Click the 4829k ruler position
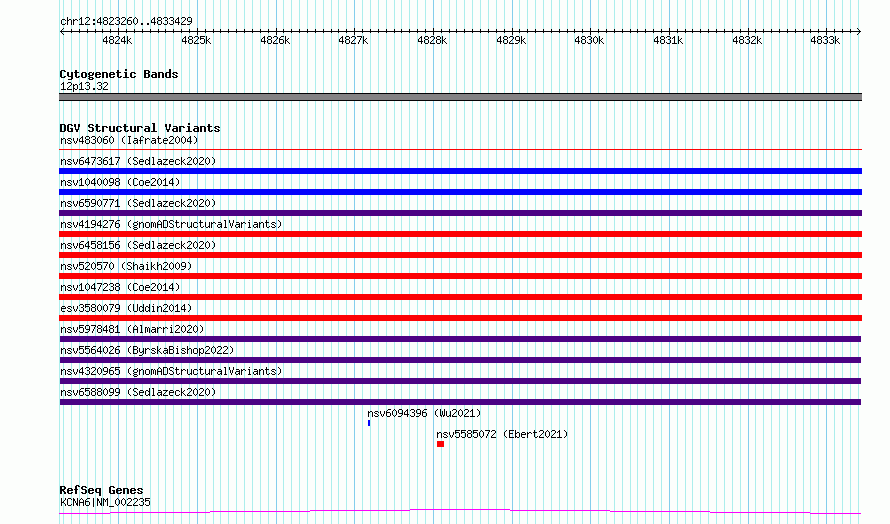This screenshot has height=524, width=890. (511, 40)
